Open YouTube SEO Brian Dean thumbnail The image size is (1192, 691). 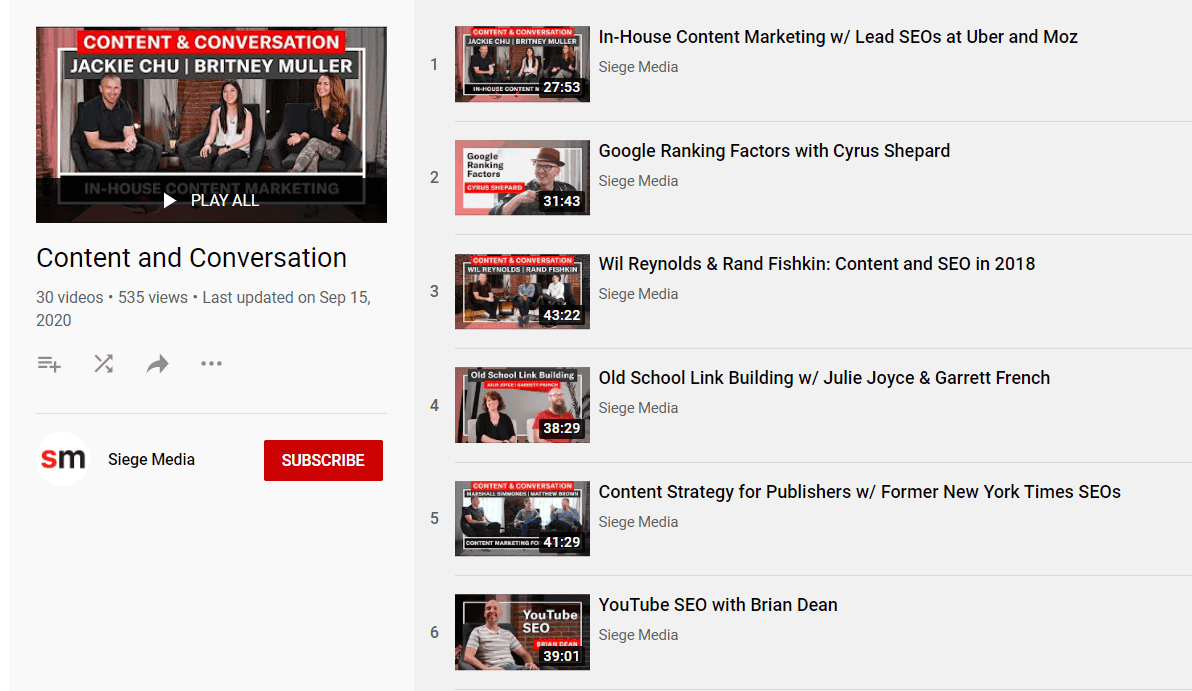coord(522,632)
